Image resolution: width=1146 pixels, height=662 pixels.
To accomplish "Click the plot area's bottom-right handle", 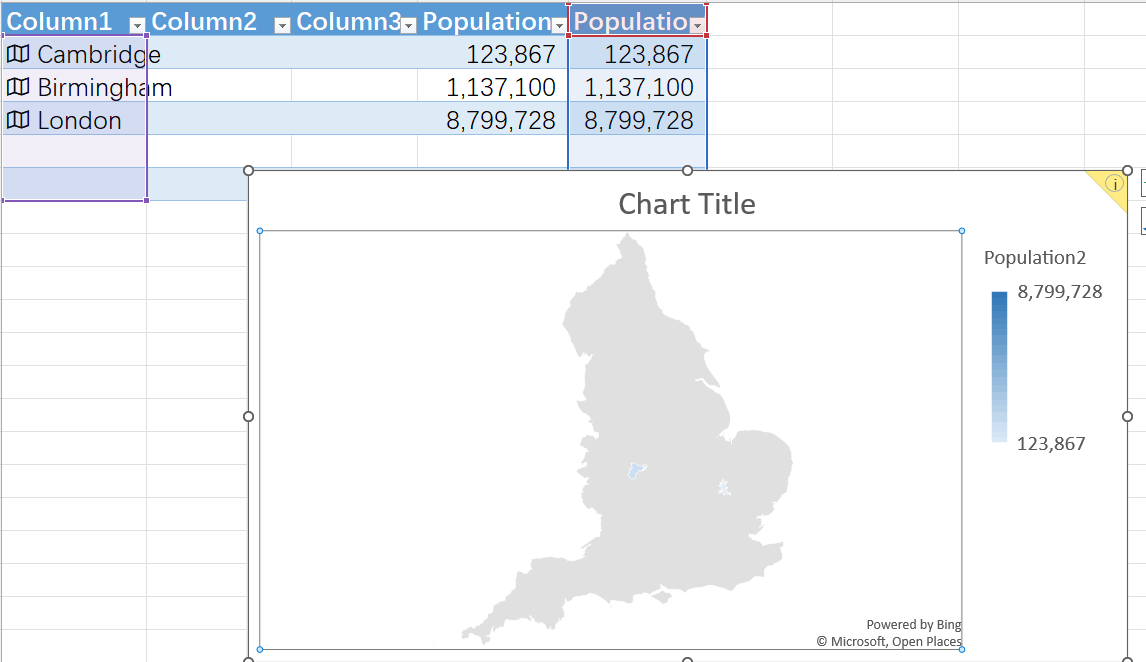I will point(962,649).
